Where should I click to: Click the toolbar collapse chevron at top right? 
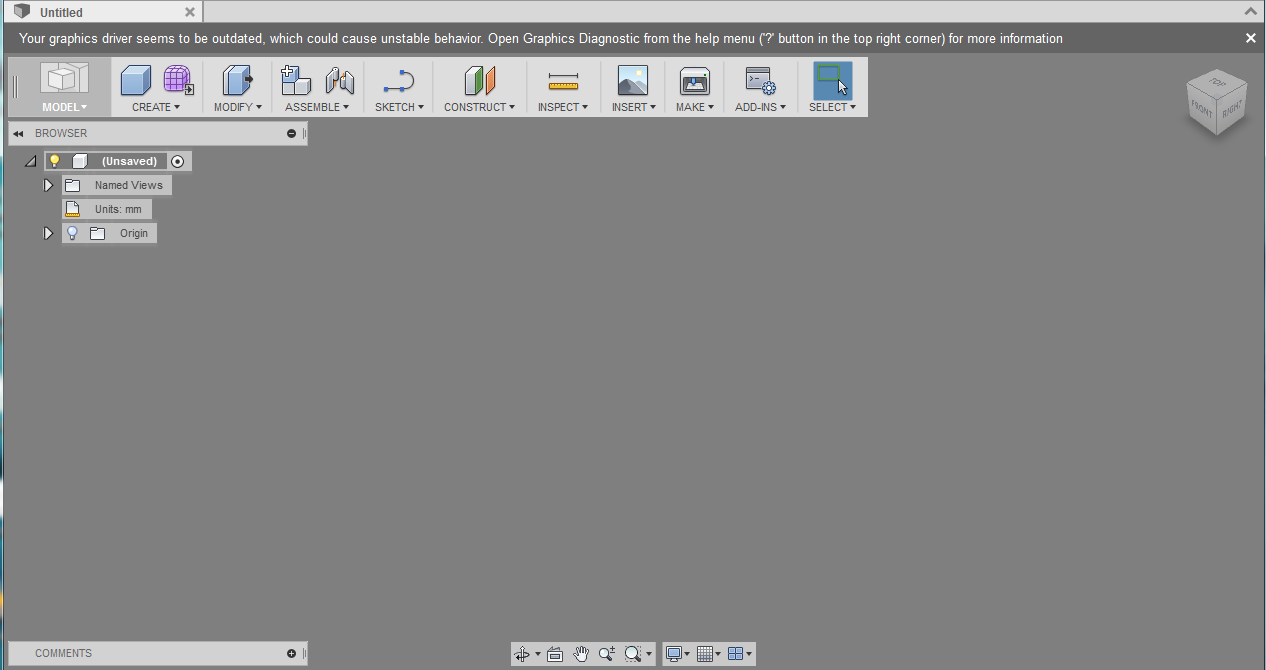tap(1251, 11)
